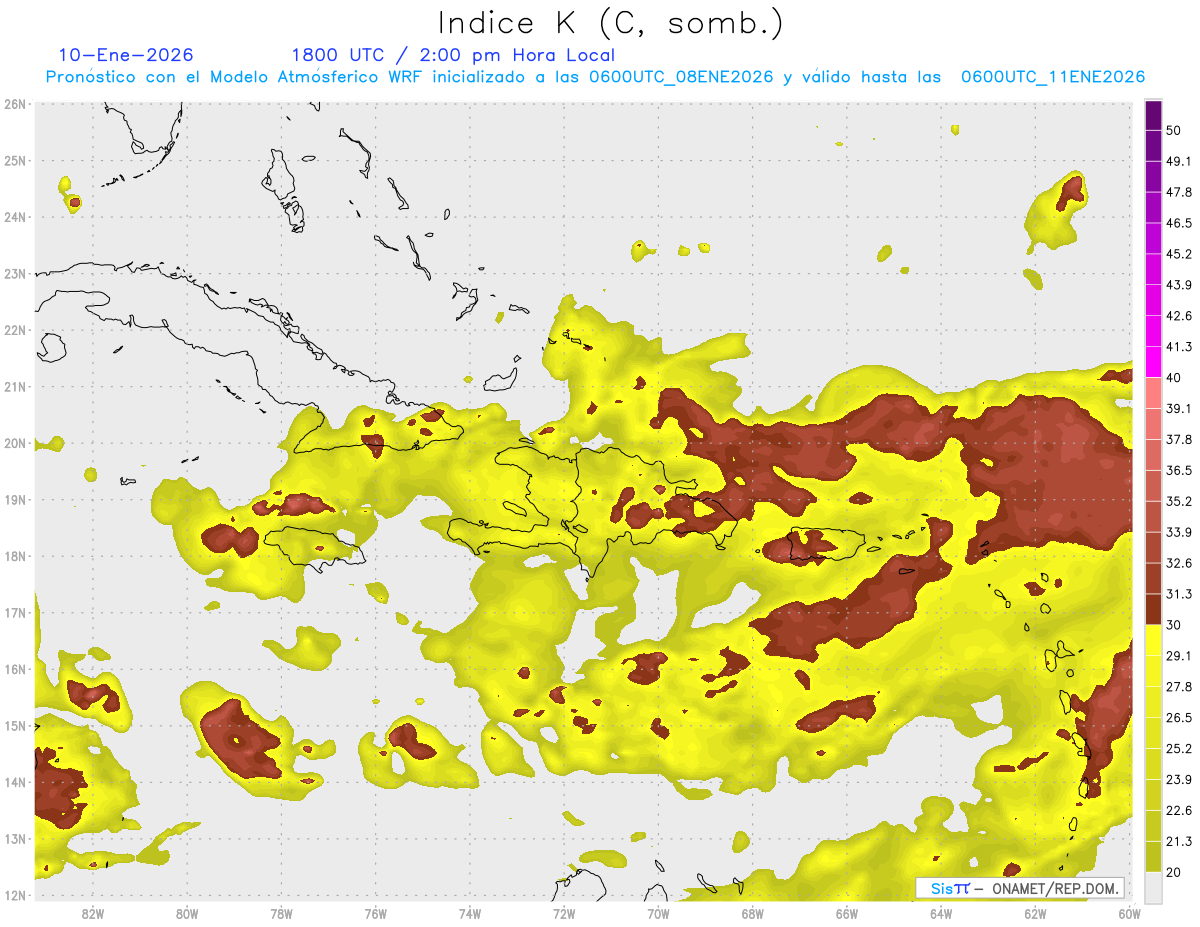Screen dimensions: 1200x927
Task: Click the "66W" longitude label
Action: click(847, 913)
